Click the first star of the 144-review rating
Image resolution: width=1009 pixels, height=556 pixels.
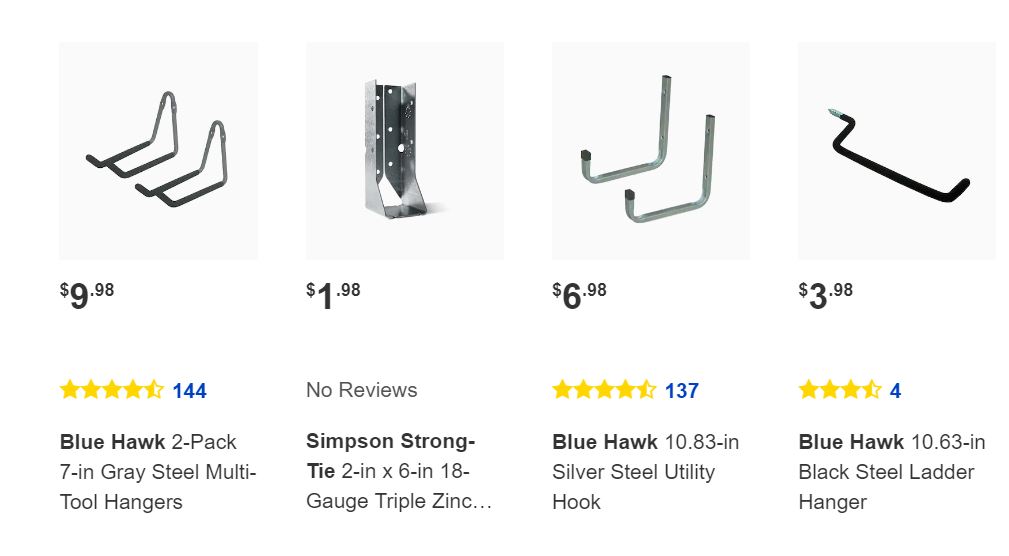click(70, 390)
